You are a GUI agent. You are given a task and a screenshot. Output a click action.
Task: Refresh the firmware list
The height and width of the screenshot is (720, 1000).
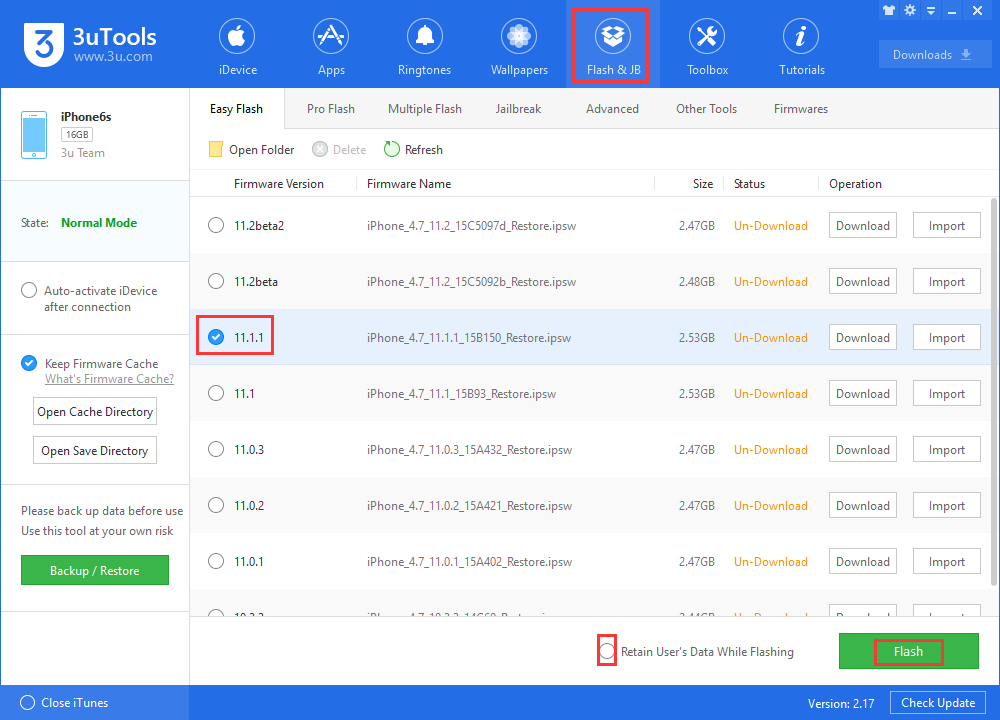tap(413, 149)
